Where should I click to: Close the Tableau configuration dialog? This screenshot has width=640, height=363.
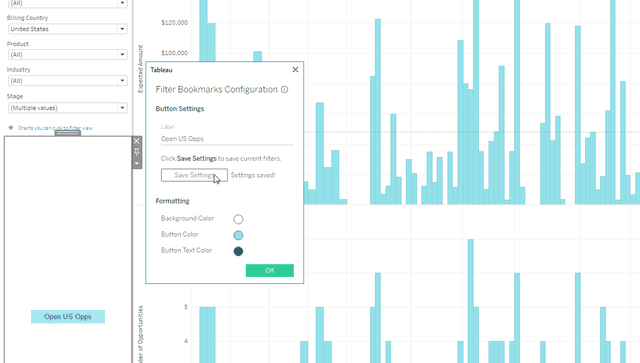coord(295,69)
